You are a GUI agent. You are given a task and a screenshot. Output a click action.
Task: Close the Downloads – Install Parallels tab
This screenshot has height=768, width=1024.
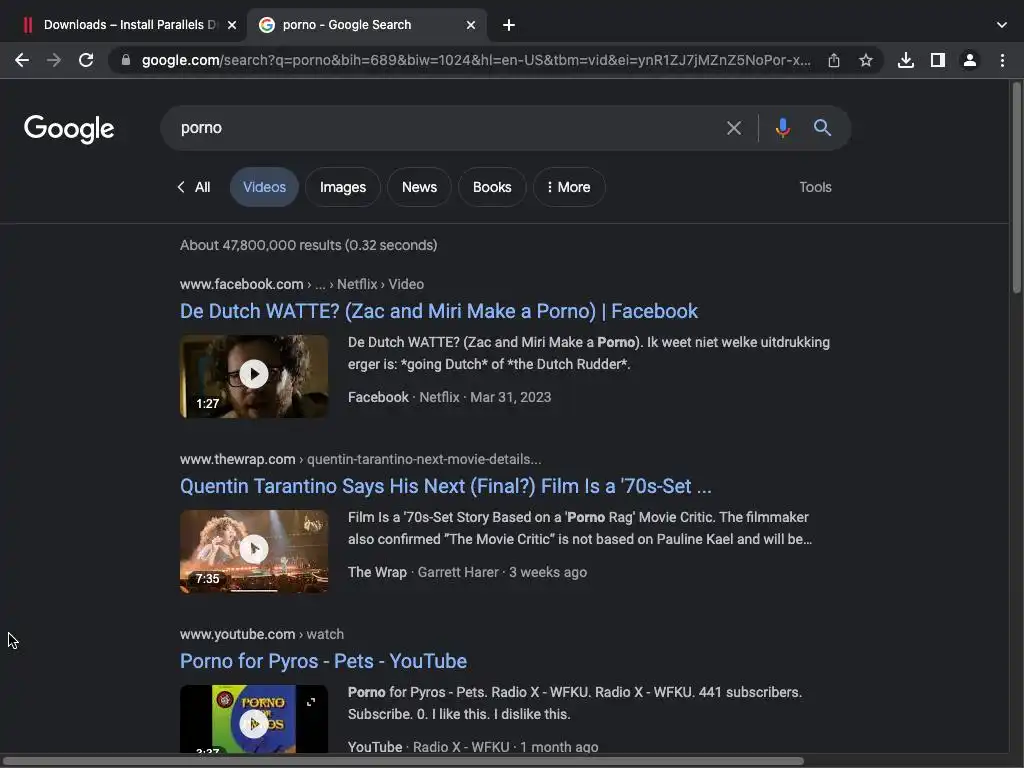[232, 25]
